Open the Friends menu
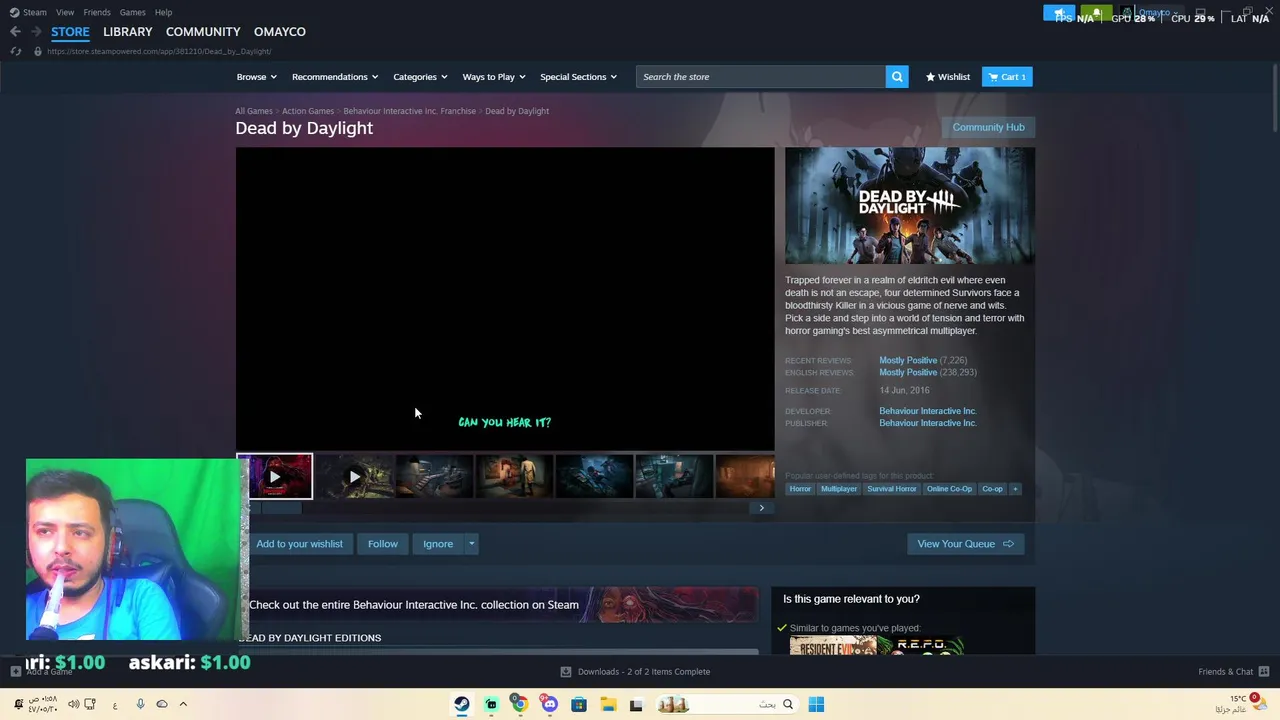 point(97,12)
